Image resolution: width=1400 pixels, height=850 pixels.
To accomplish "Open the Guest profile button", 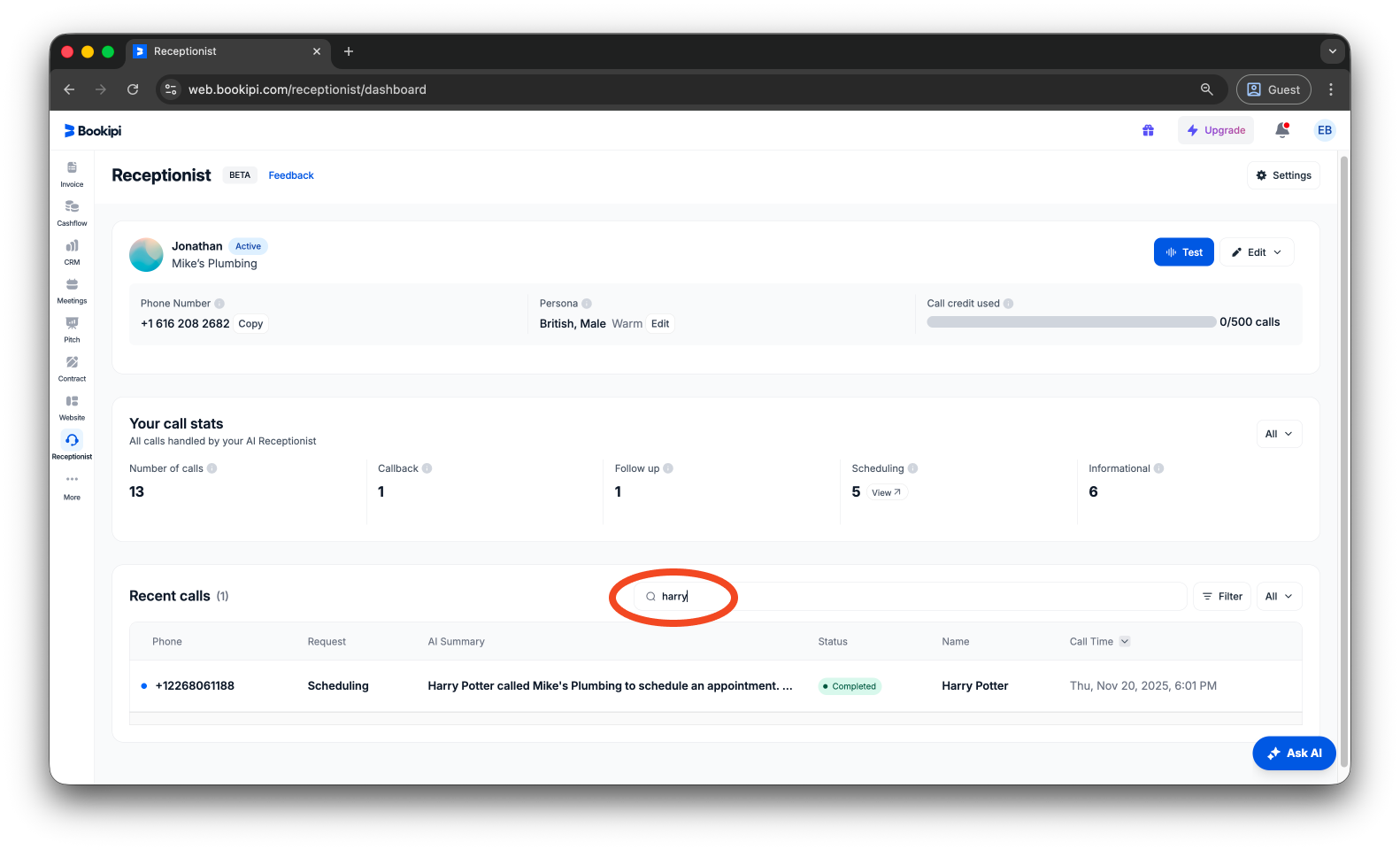I will [x=1273, y=89].
